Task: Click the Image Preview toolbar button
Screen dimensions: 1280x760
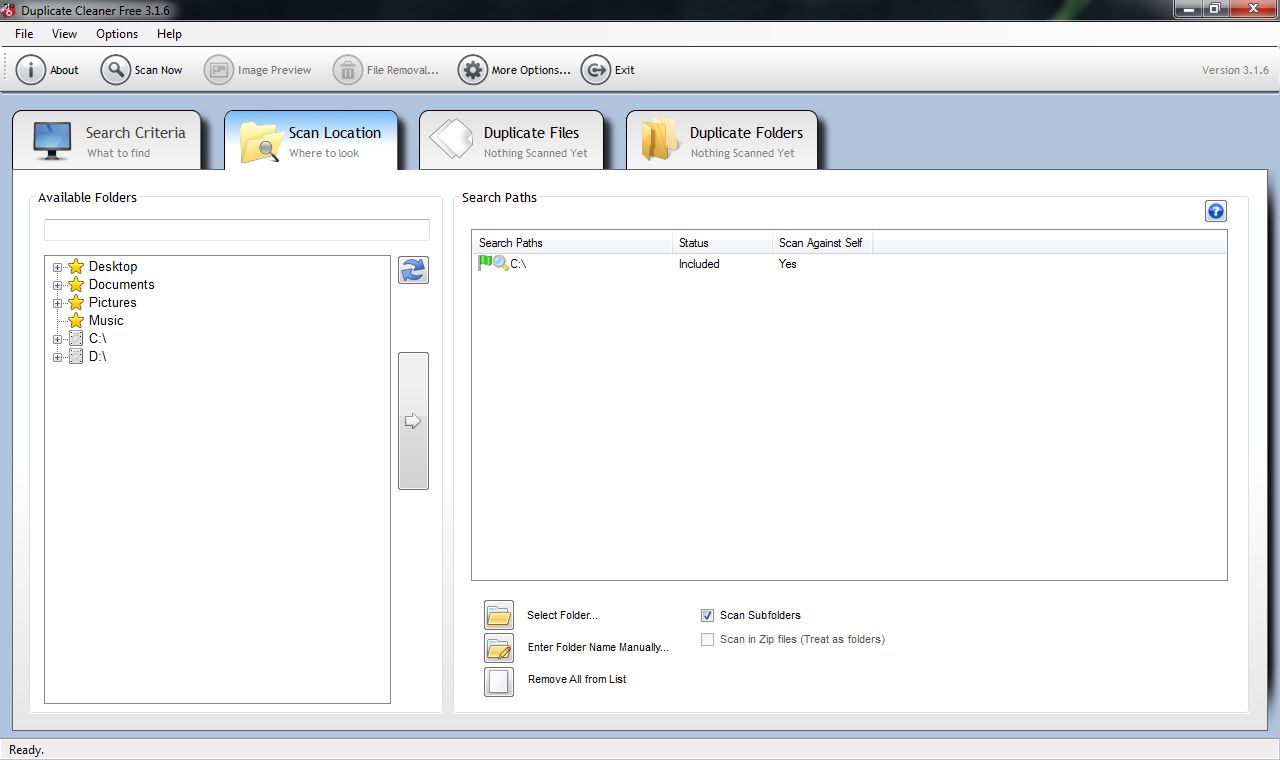Action: pos(258,70)
